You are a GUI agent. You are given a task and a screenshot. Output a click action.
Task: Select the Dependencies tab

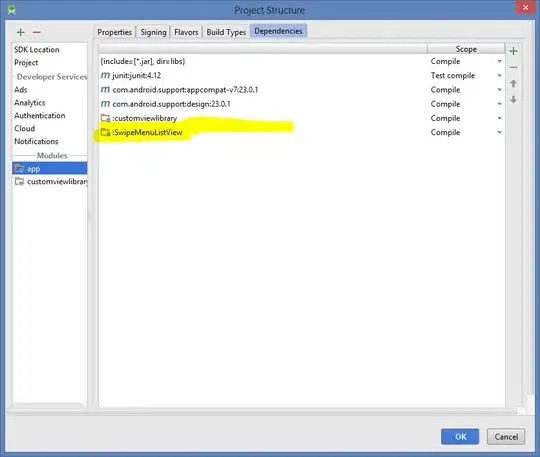tap(278, 31)
